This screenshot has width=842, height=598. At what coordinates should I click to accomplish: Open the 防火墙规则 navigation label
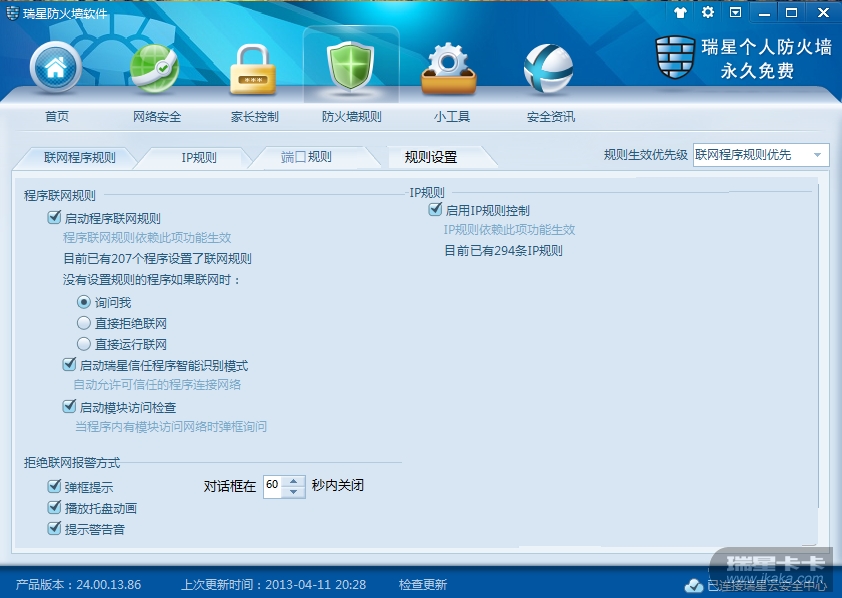click(x=352, y=116)
